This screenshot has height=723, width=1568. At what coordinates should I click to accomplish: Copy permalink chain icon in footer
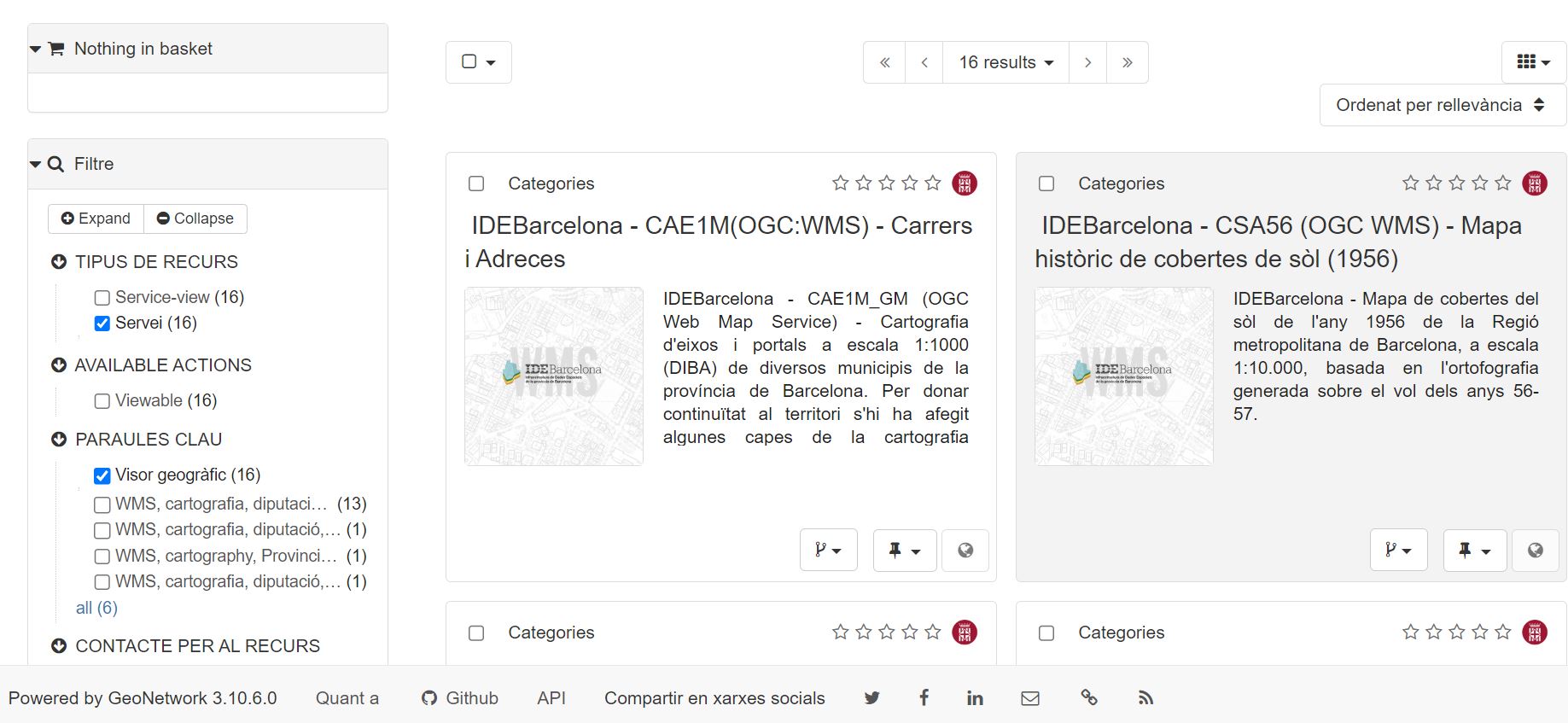(x=1089, y=697)
